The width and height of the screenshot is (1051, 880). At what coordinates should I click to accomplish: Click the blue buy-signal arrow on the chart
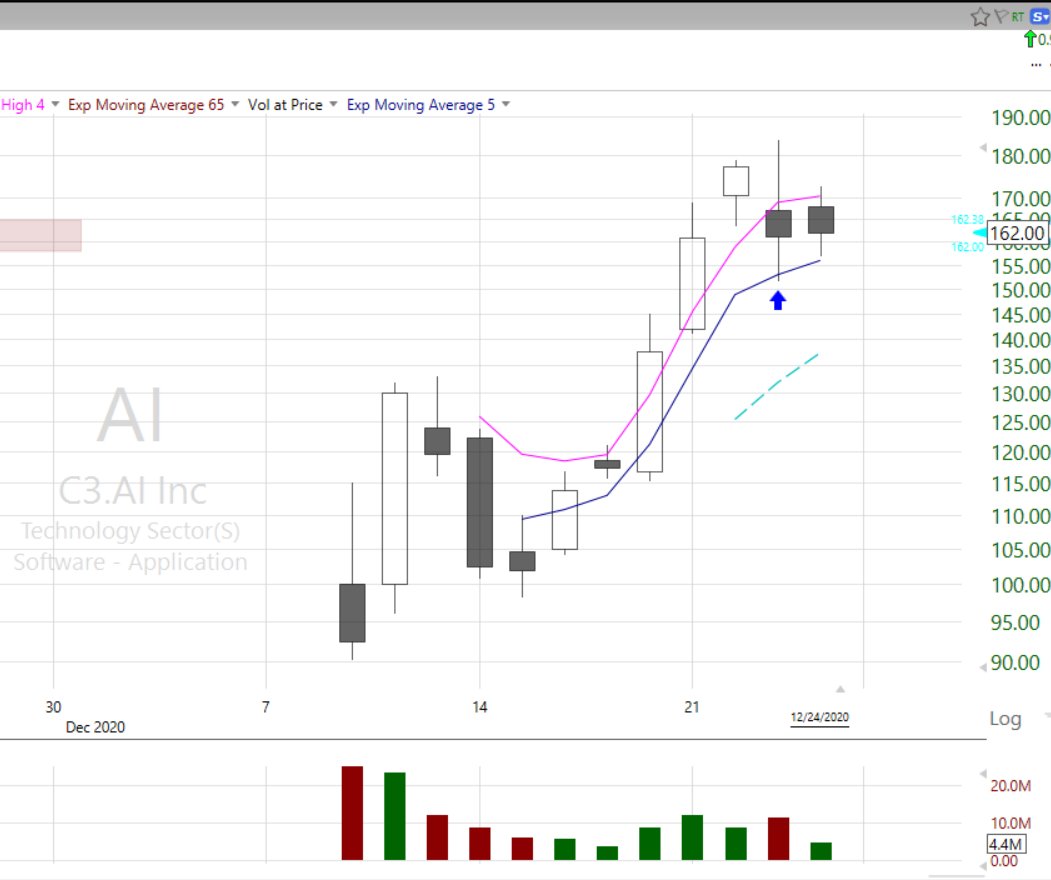tap(777, 299)
